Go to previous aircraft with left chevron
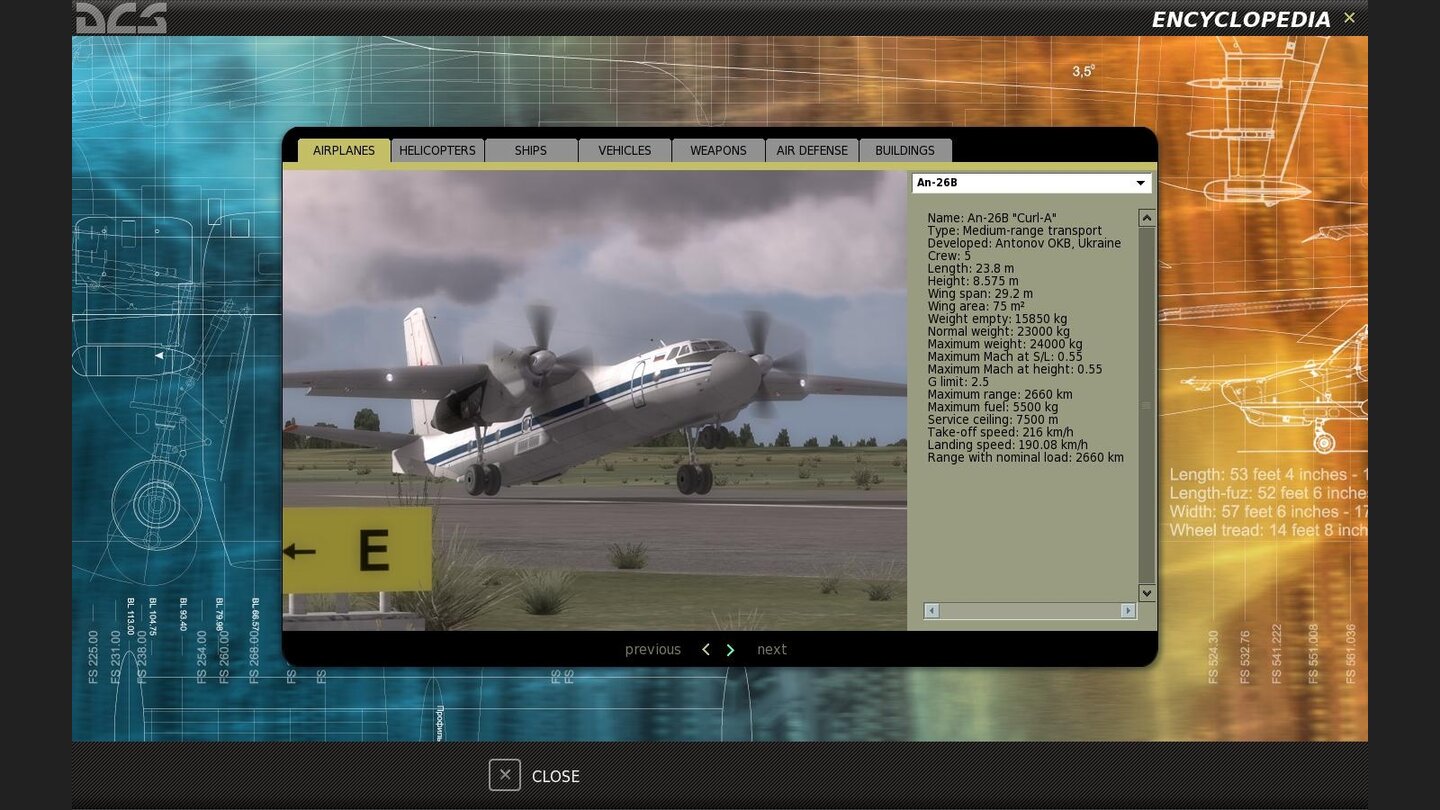The height and width of the screenshot is (810, 1440). 706,650
